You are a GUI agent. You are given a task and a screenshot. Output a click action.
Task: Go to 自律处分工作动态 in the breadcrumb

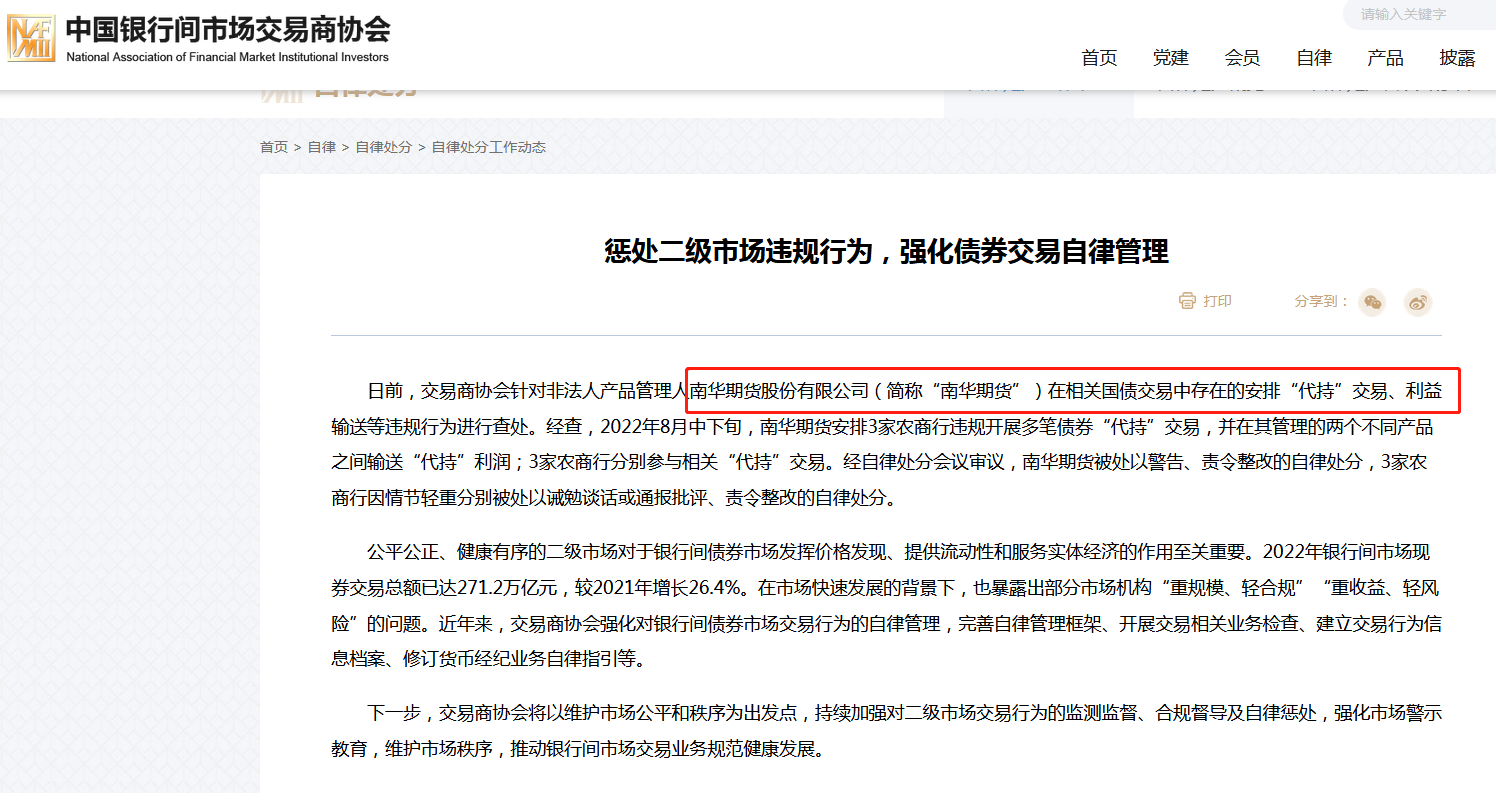click(x=488, y=147)
